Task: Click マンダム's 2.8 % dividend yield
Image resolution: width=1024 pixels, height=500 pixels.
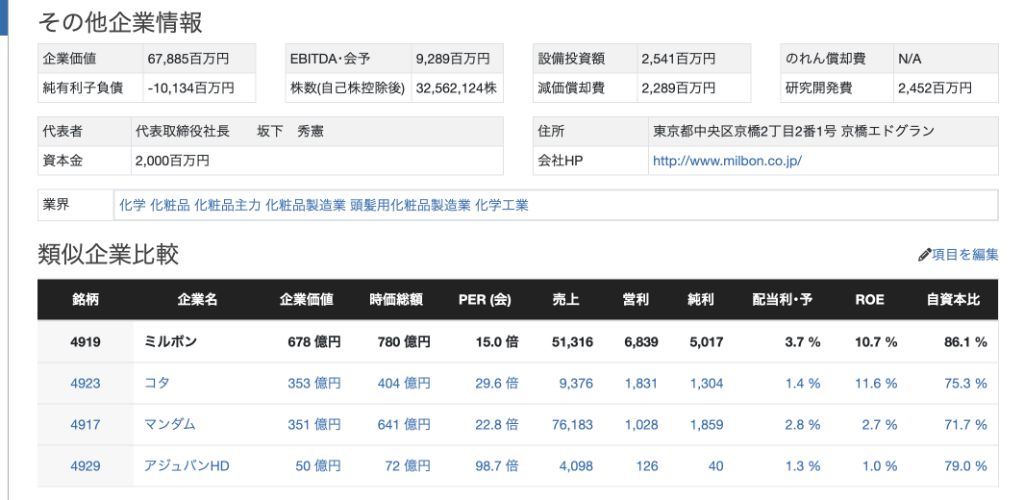Action: coord(803,425)
